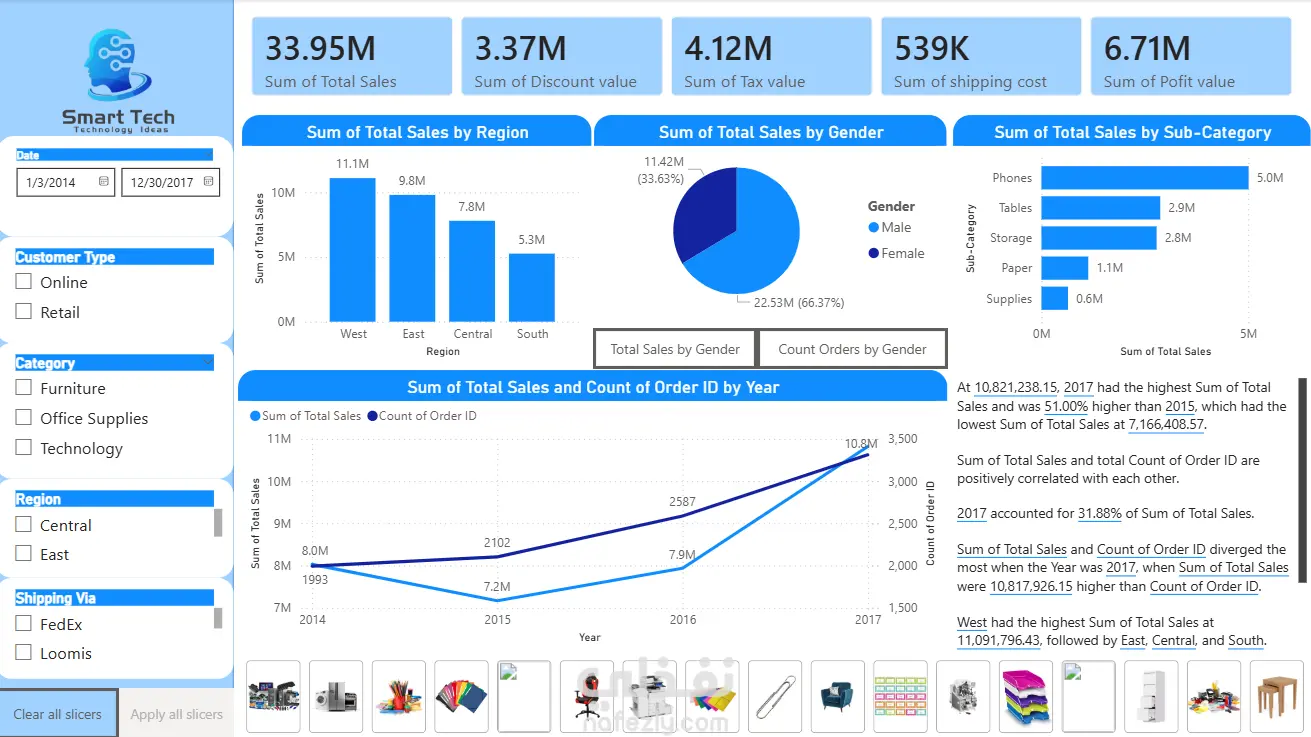Click the Tables sub-category bar

point(1100,208)
